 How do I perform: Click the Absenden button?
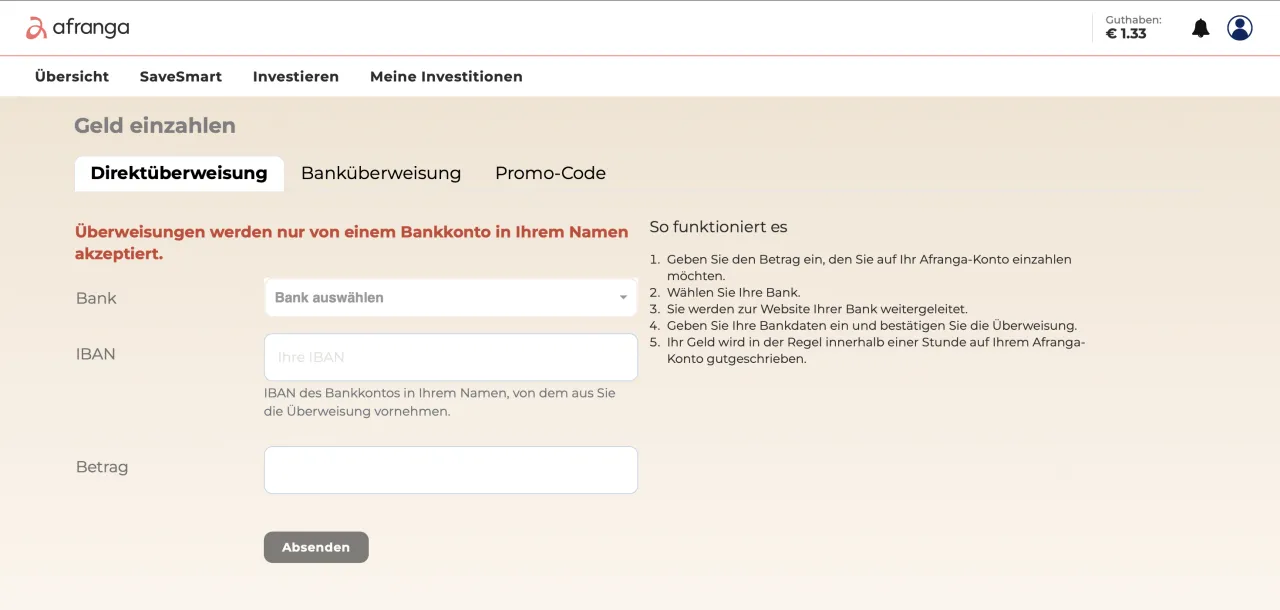tap(316, 547)
